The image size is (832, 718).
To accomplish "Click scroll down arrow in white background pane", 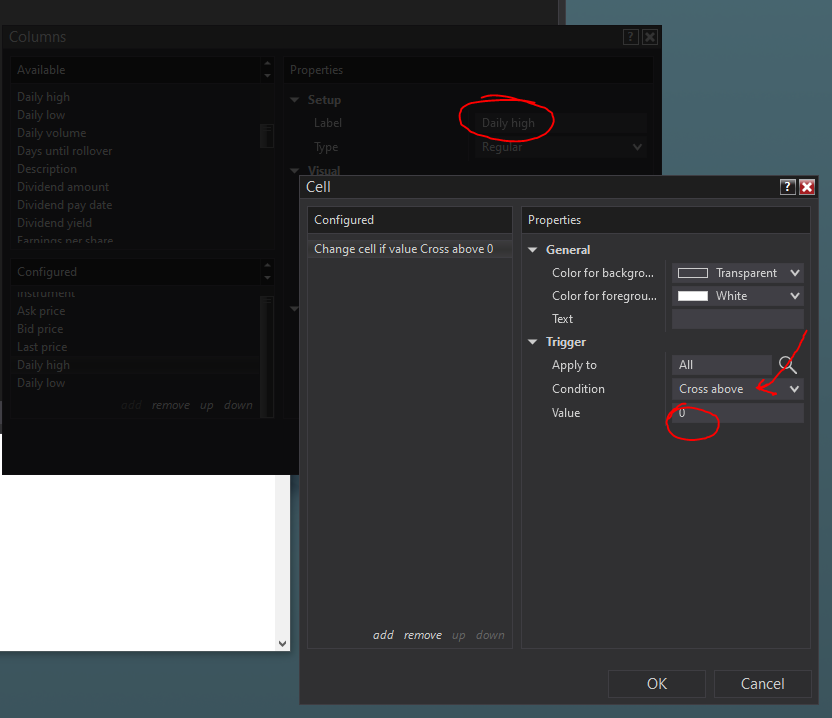I will pos(282,644).
